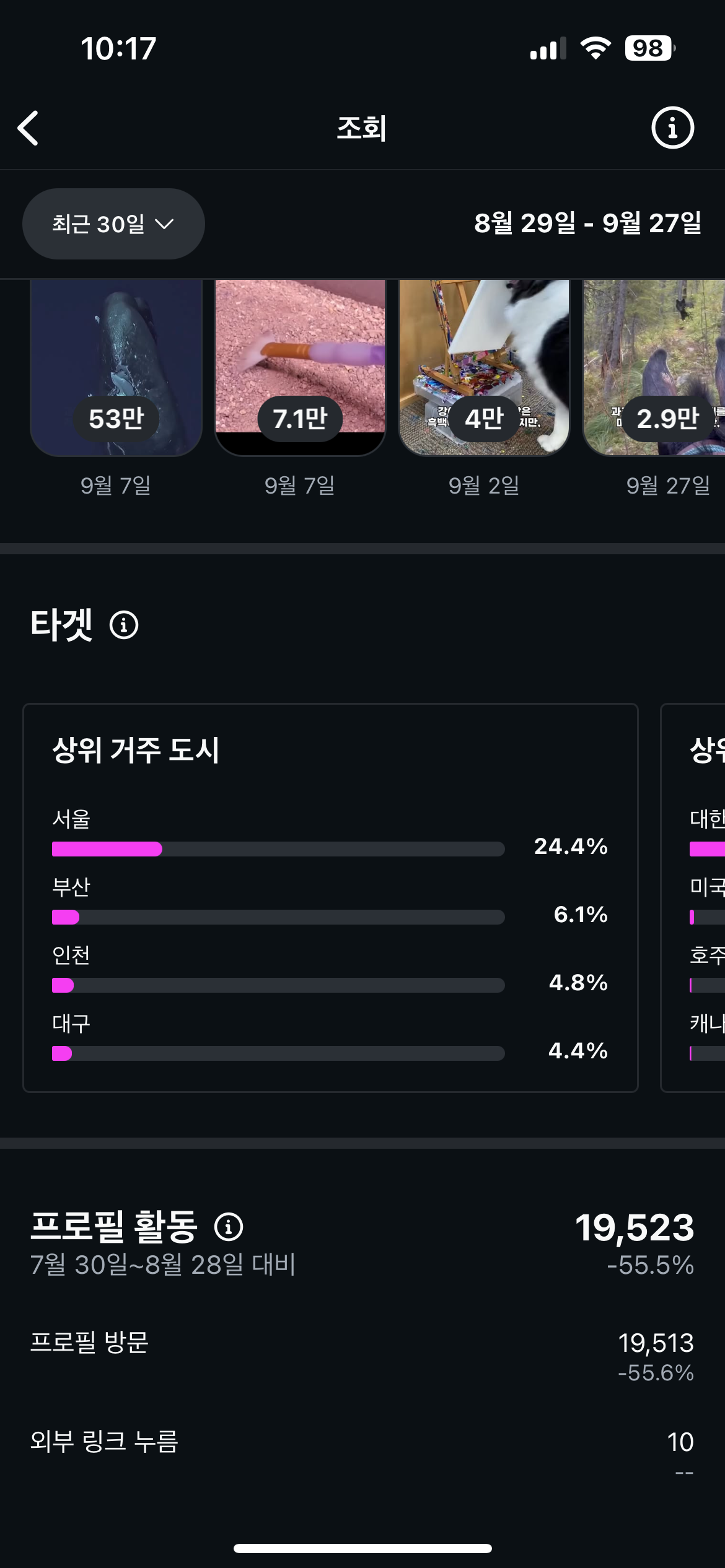Tap the back arrow icon

click(x=29, y=128)
